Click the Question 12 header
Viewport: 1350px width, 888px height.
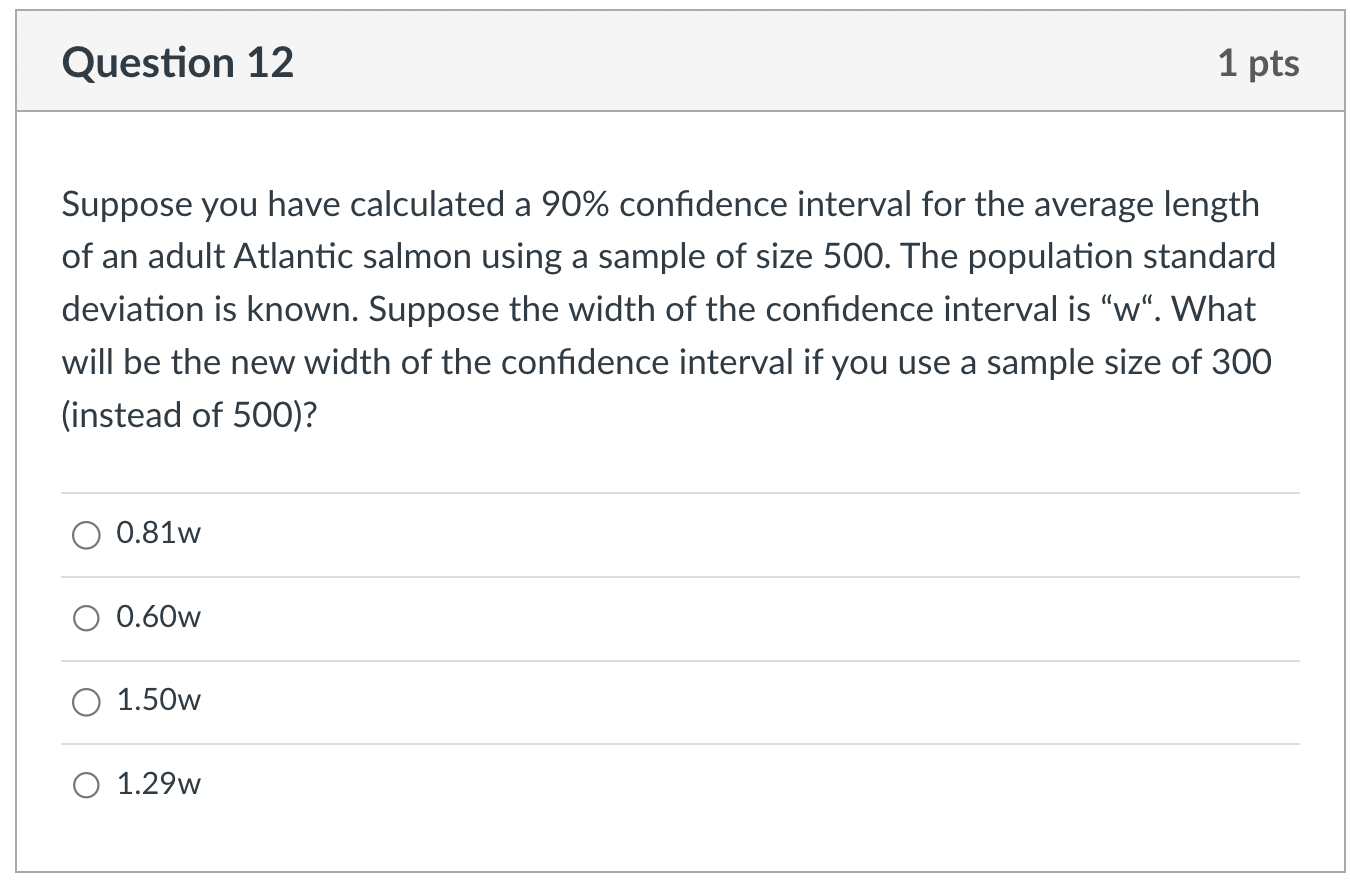click(x=177, y=62)
